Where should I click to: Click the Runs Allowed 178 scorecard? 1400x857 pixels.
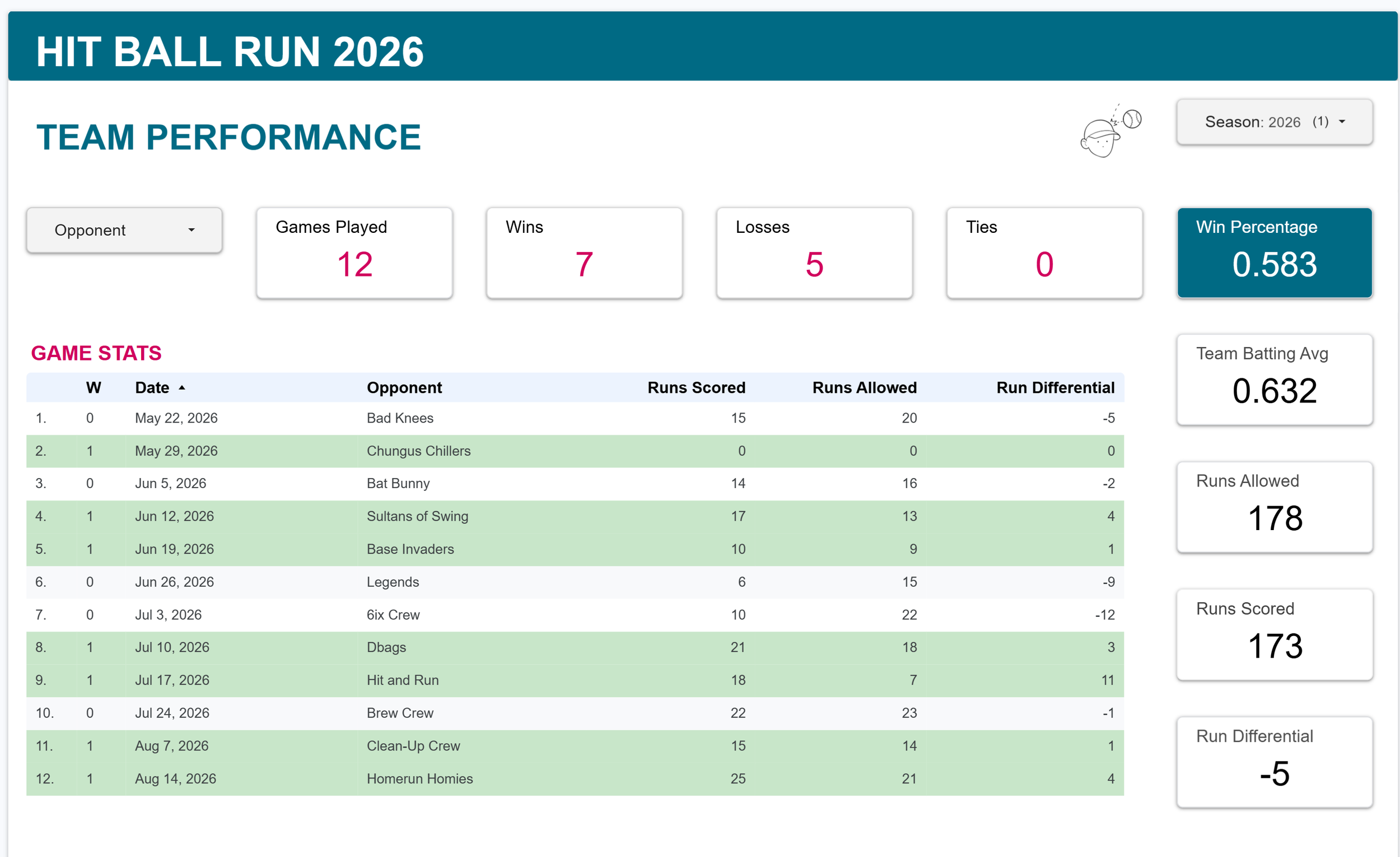tap(1275, 507)
